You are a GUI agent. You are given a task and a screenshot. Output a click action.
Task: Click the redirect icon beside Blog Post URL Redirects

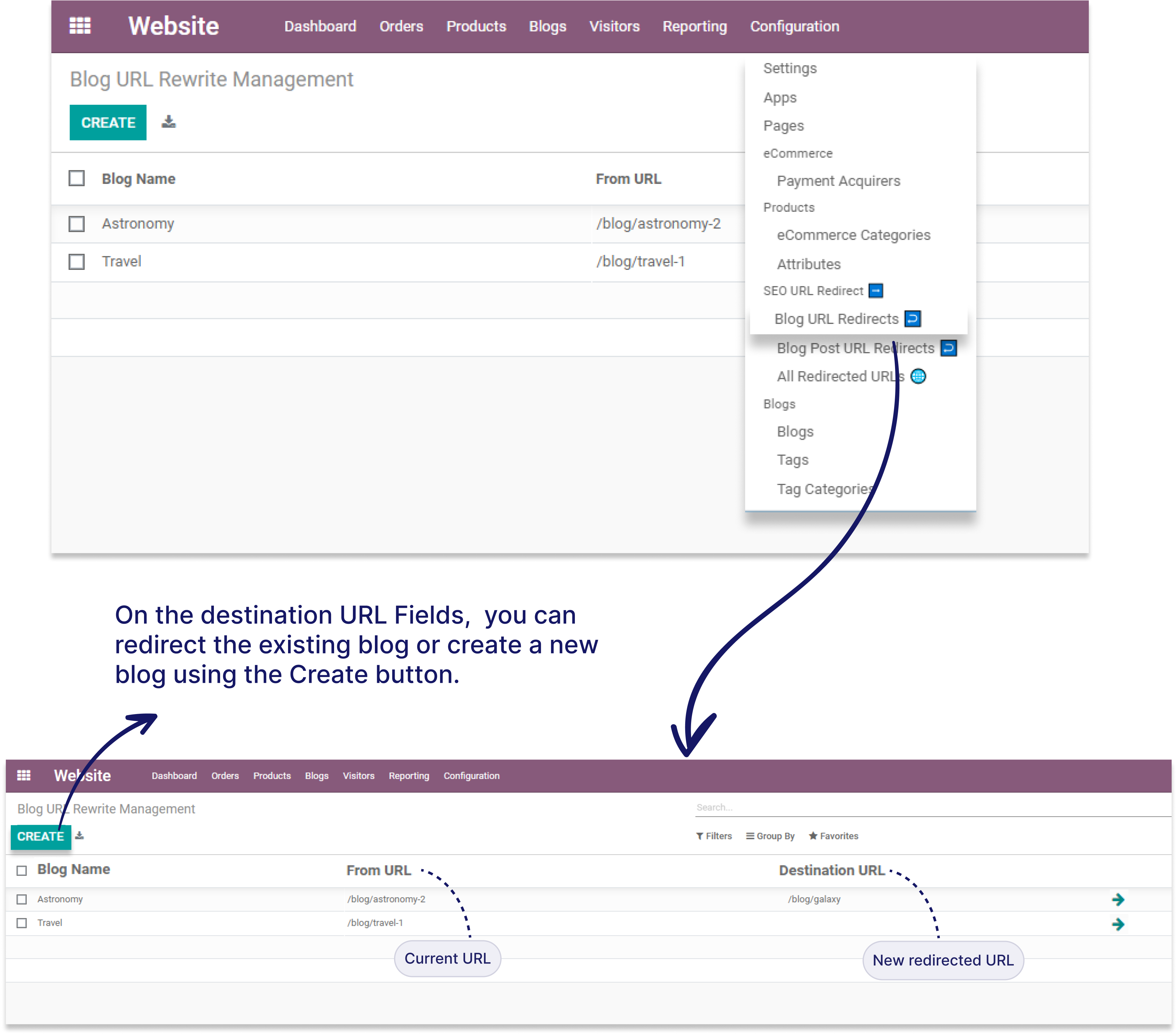click(948, 348)
